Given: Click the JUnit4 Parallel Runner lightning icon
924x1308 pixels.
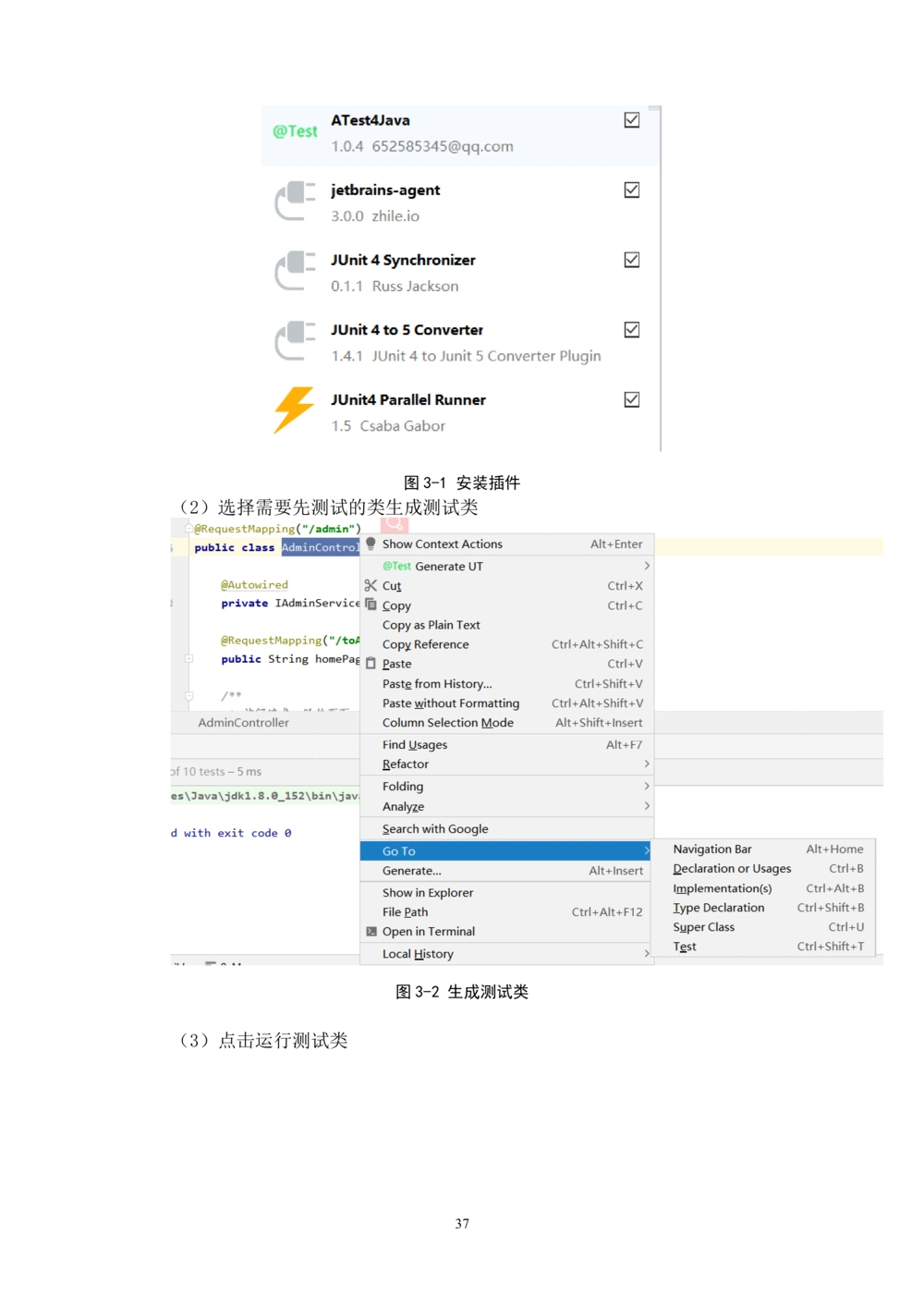Looking at the screenshot, I should (295, 410).
